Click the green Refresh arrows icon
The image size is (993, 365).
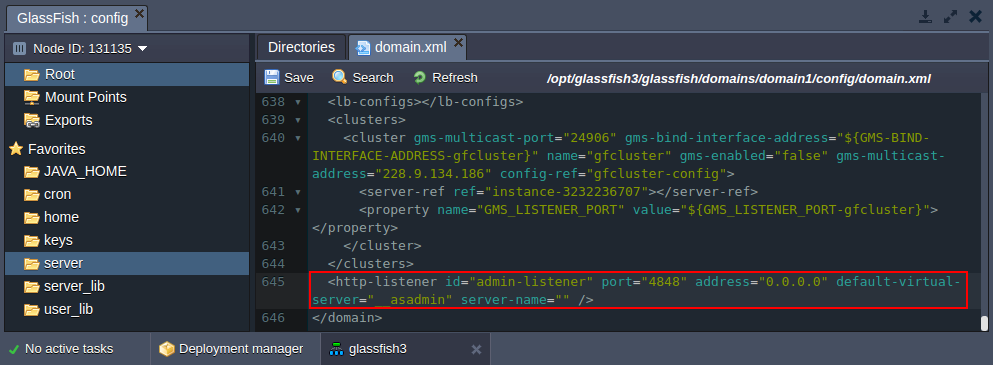(x=419, y=77)
